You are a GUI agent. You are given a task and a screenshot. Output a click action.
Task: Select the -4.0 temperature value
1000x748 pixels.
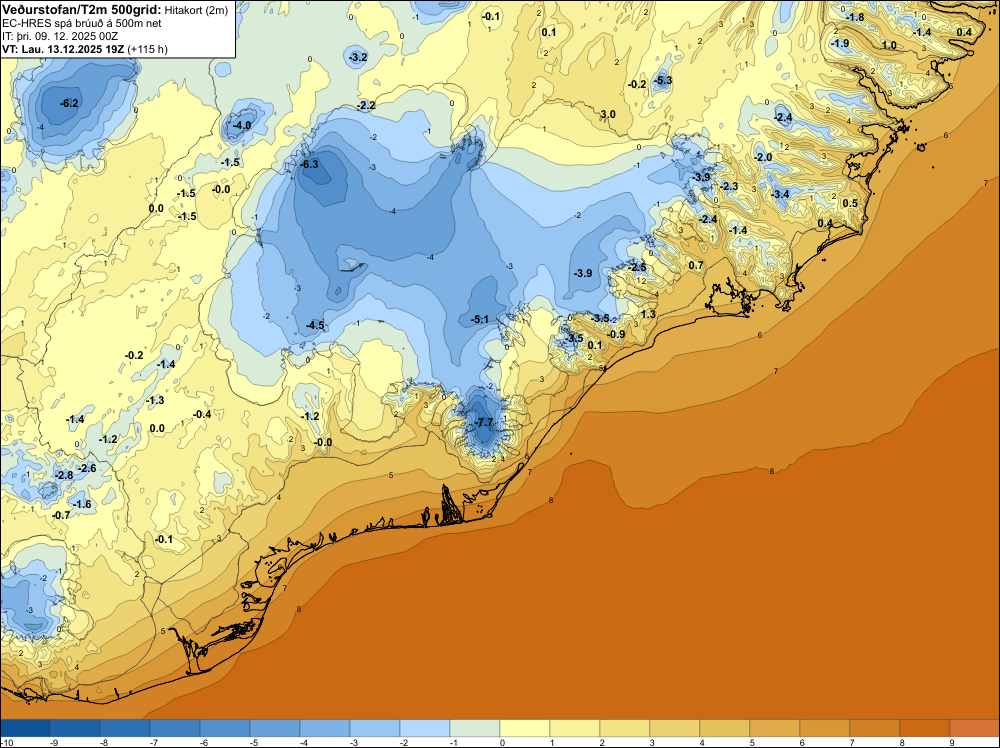point(242,126)
